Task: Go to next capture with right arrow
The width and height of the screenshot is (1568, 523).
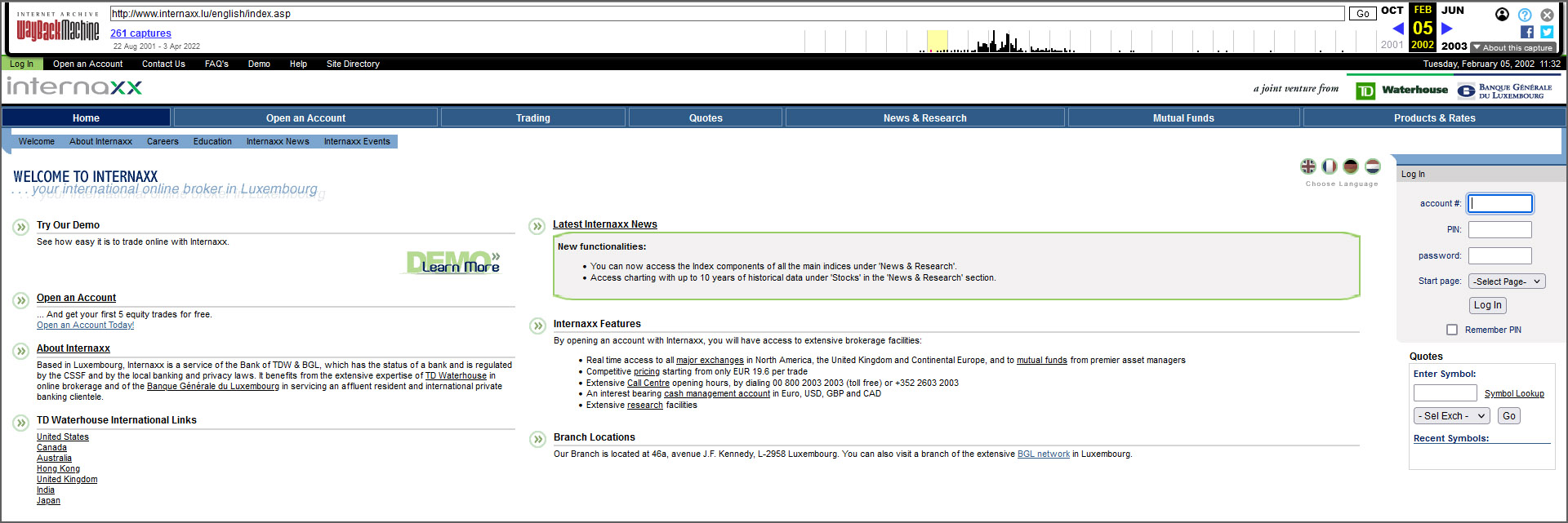Action: [1447, 29]
